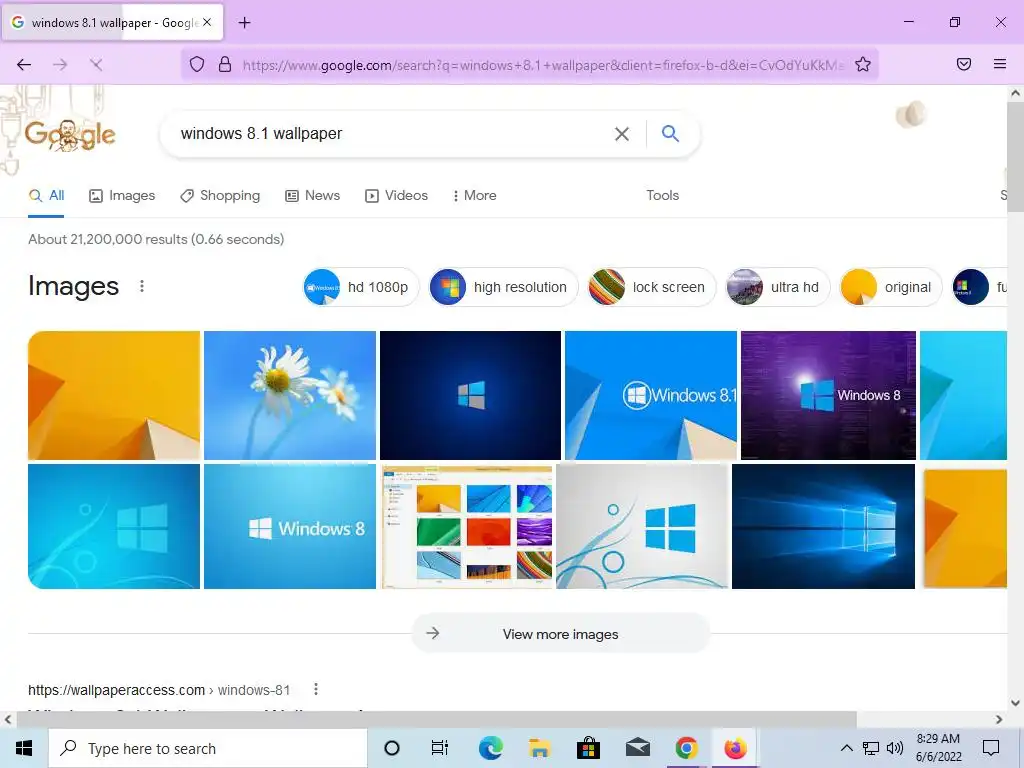Open the light blue Windows 8 text thumbnail
Screen dimensions: 1024x768
[x=289, y=526]
